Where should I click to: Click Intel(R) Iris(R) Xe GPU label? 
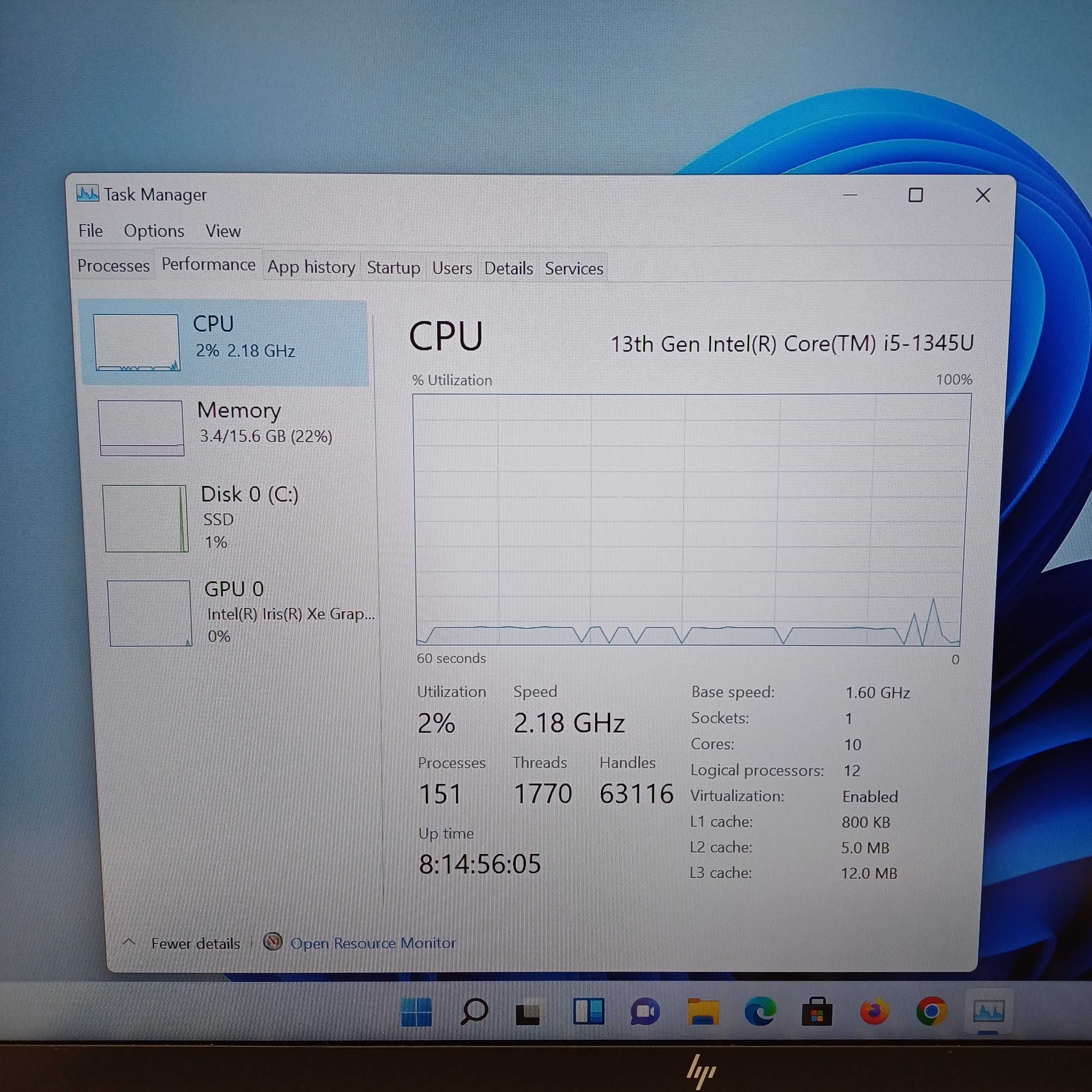click(x=291, y=614)
